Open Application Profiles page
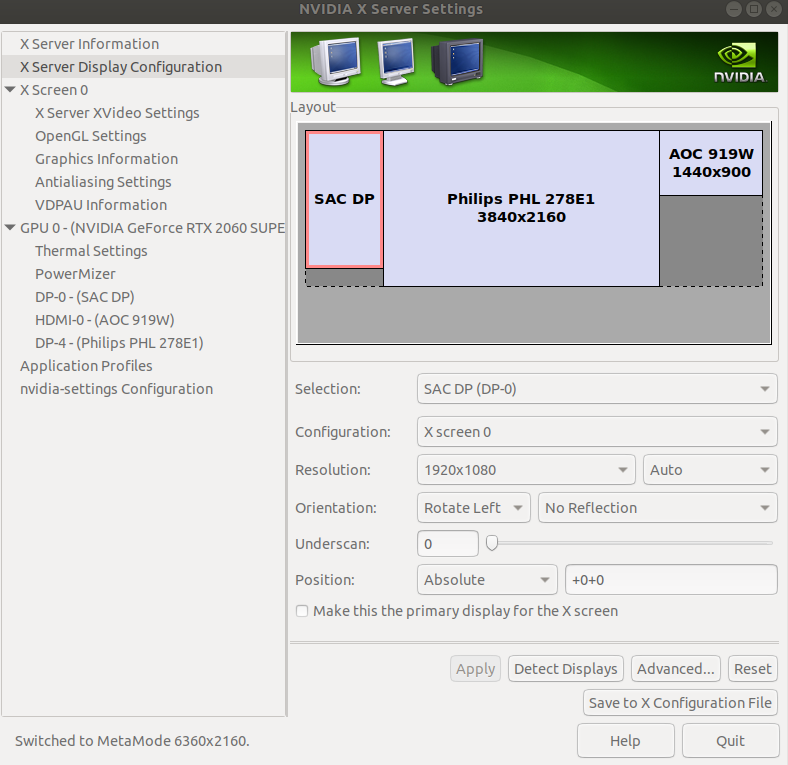This screenshot has height=765, width=788. pyautogui.click(x=86, y=366)
